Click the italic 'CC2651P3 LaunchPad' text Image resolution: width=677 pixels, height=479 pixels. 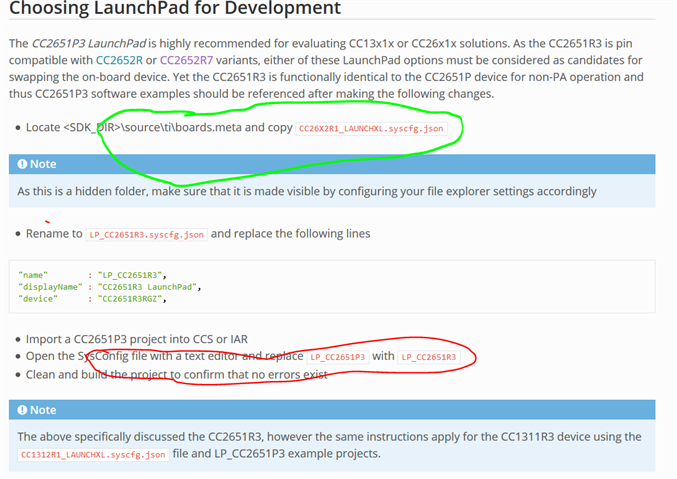click(x=89, y=43)
